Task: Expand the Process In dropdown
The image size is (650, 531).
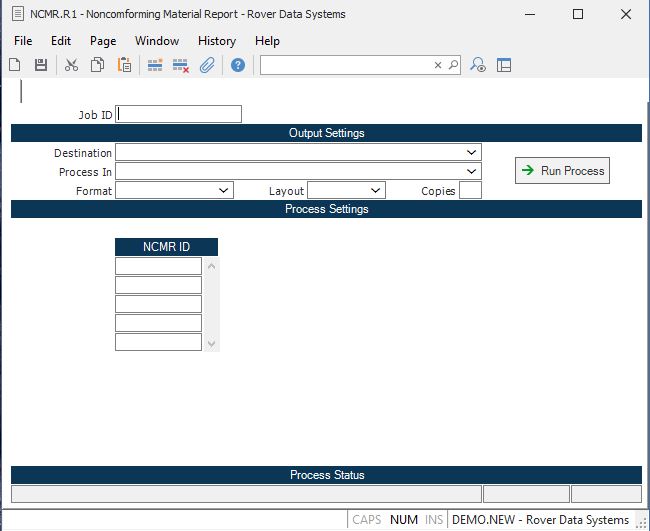Action: coord(472,171)
